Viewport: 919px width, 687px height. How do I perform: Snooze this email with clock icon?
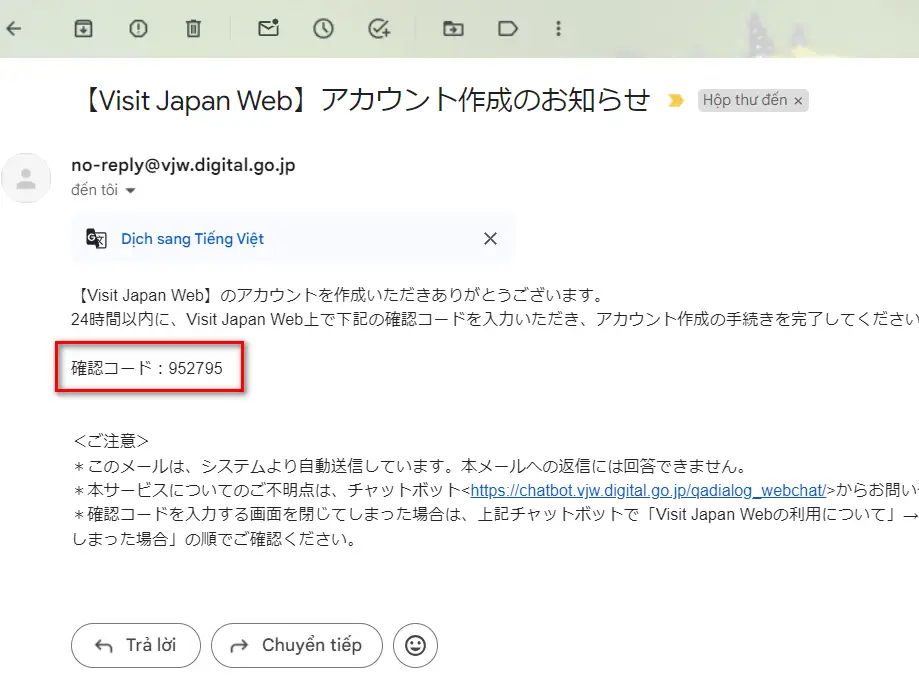(x=323, y=29)
